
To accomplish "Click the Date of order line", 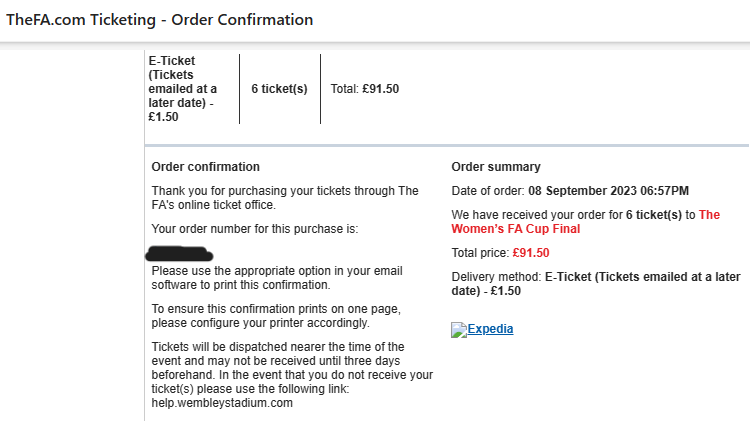I will pos(570,191).
